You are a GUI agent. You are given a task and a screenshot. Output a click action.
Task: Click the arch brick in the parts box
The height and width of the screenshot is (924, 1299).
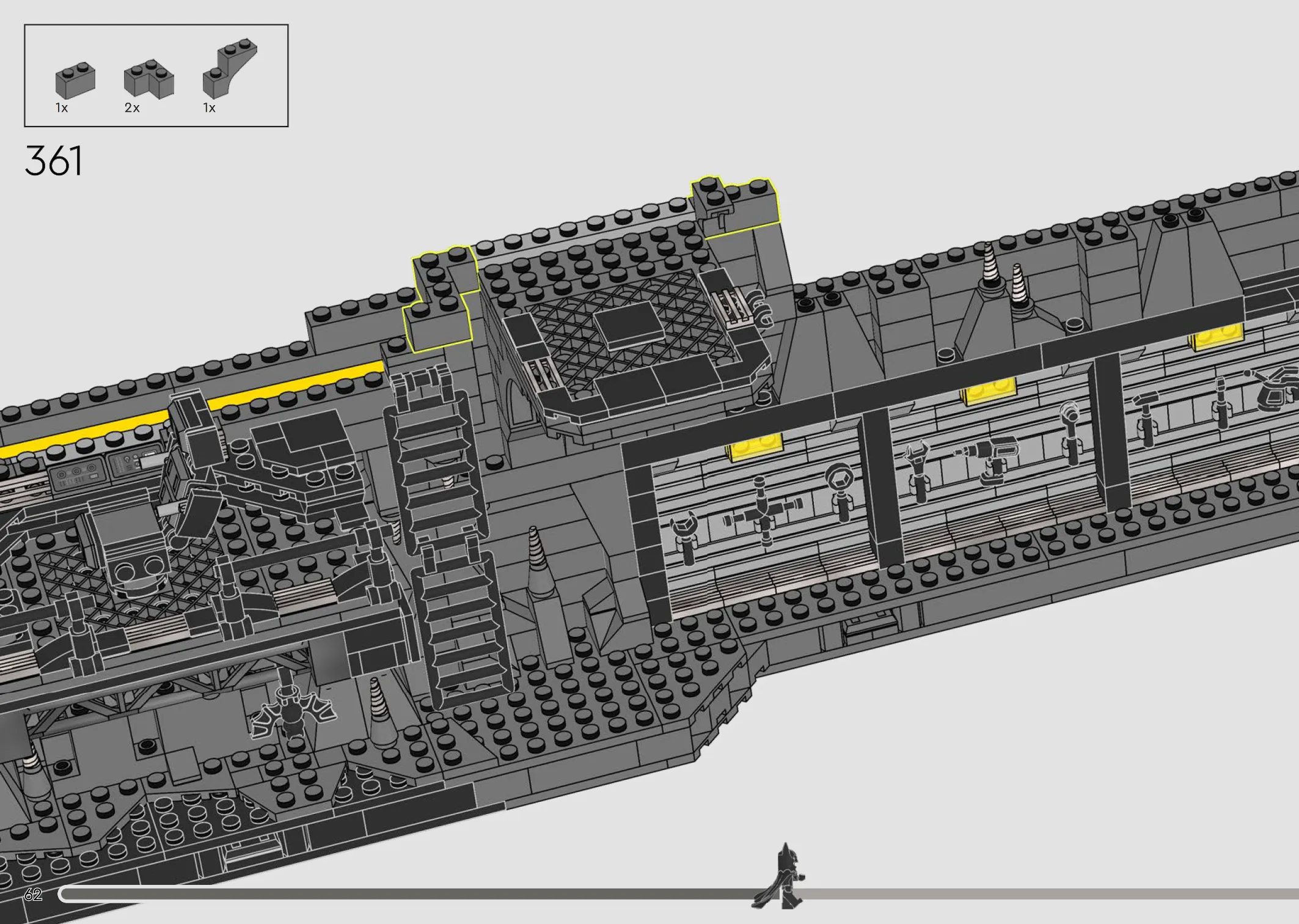coord(229,68)
